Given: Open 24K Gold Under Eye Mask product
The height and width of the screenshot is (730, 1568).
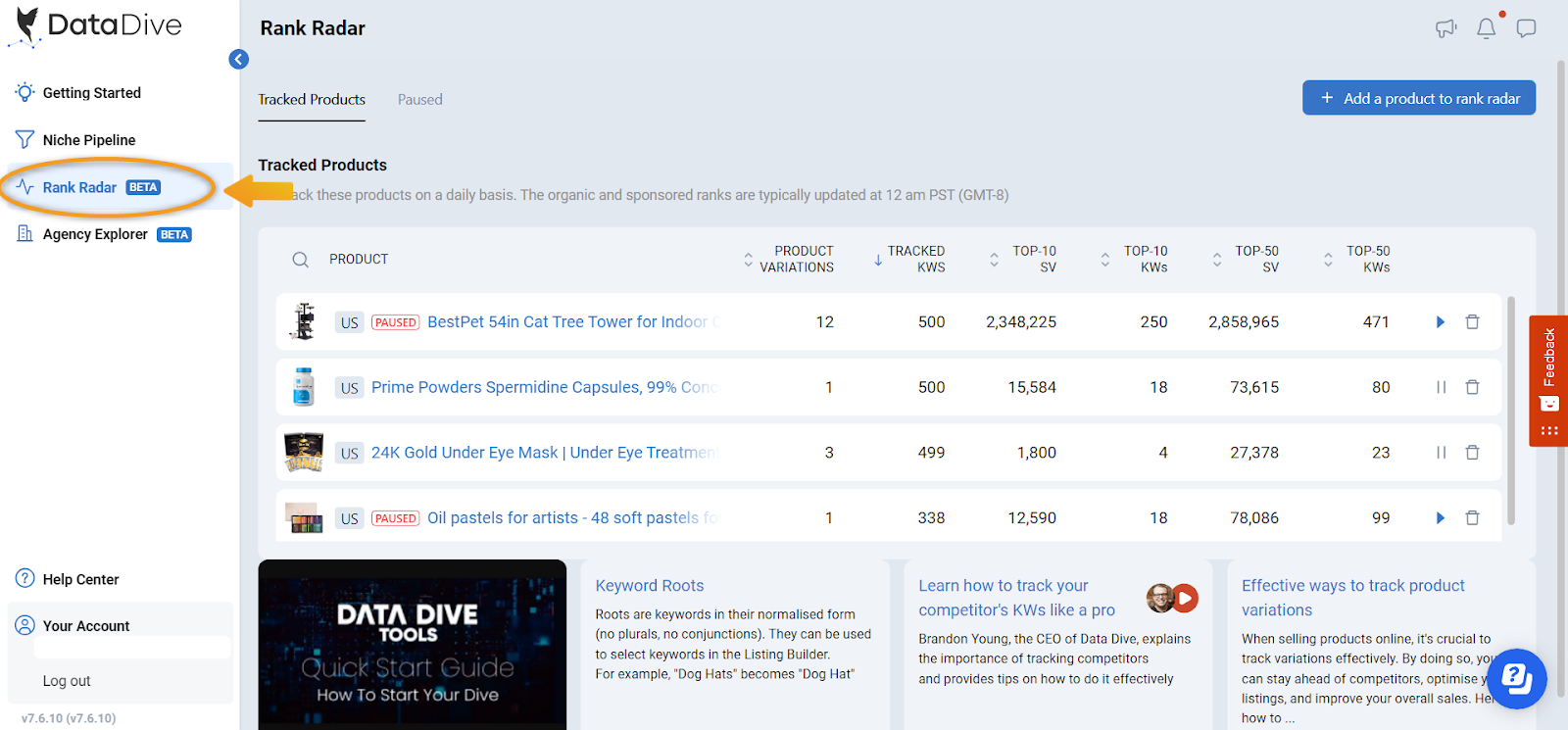Looking at the screenshot, I should [x=545, y=453].
